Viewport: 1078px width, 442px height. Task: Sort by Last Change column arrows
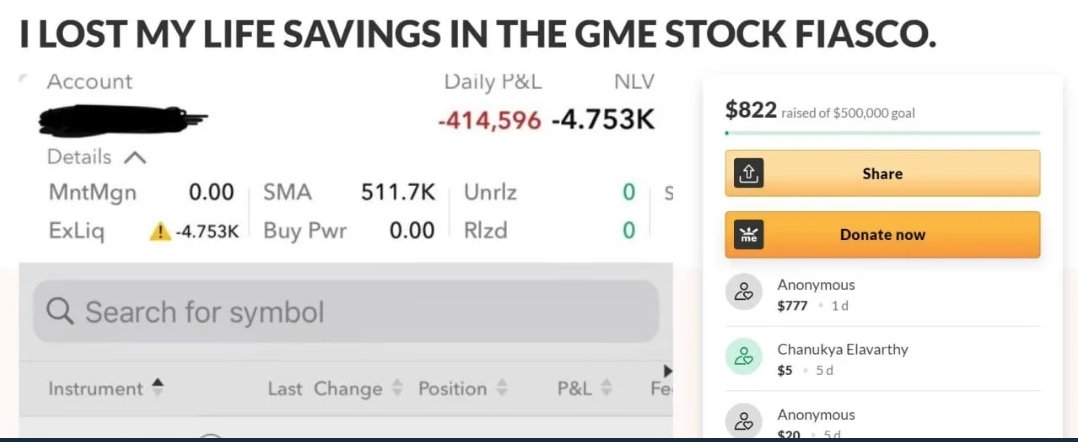[396, 388]
